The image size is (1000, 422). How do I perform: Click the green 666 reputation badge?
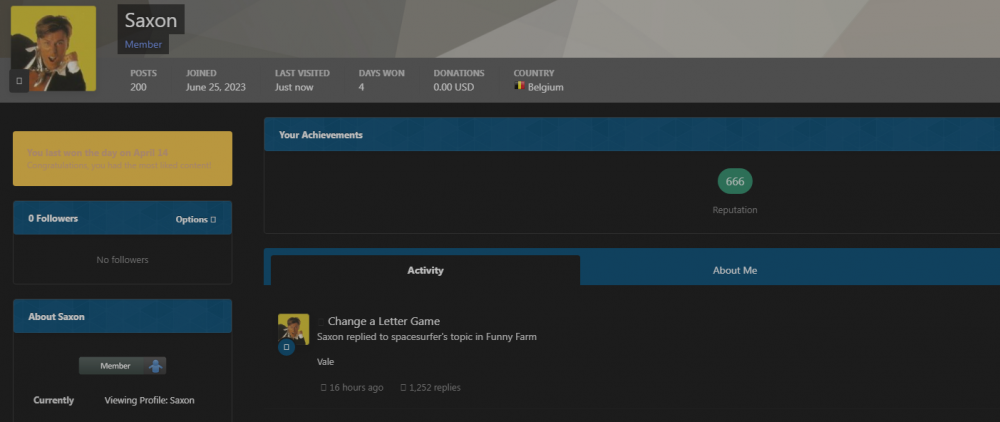coord(734,181)
